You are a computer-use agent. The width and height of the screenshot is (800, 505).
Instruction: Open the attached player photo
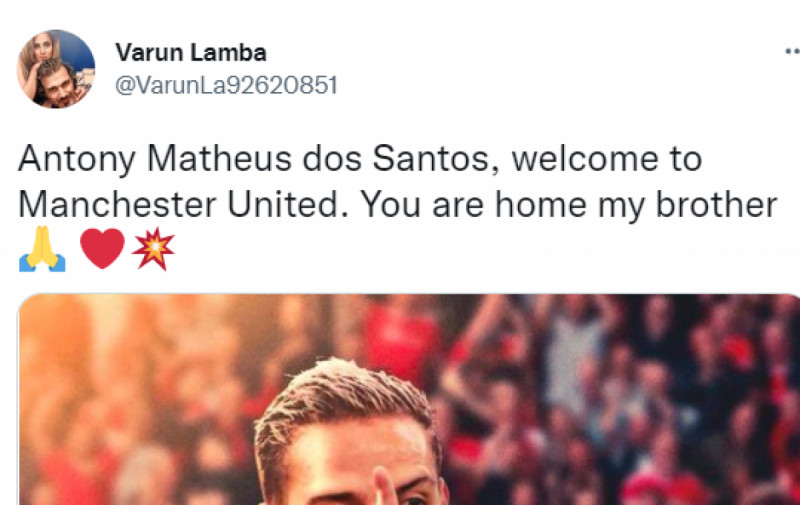tap(409, 399)
